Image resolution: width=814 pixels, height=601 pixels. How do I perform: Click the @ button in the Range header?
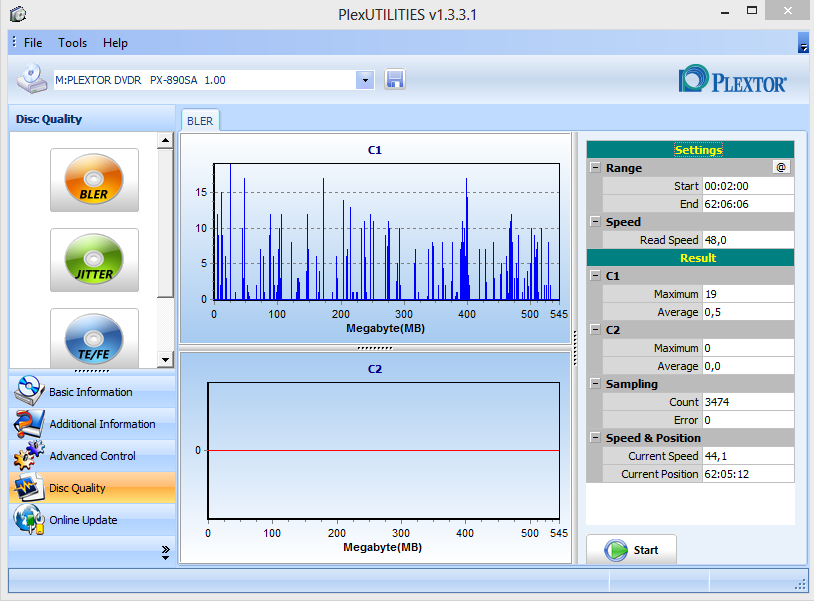point(781,167)
